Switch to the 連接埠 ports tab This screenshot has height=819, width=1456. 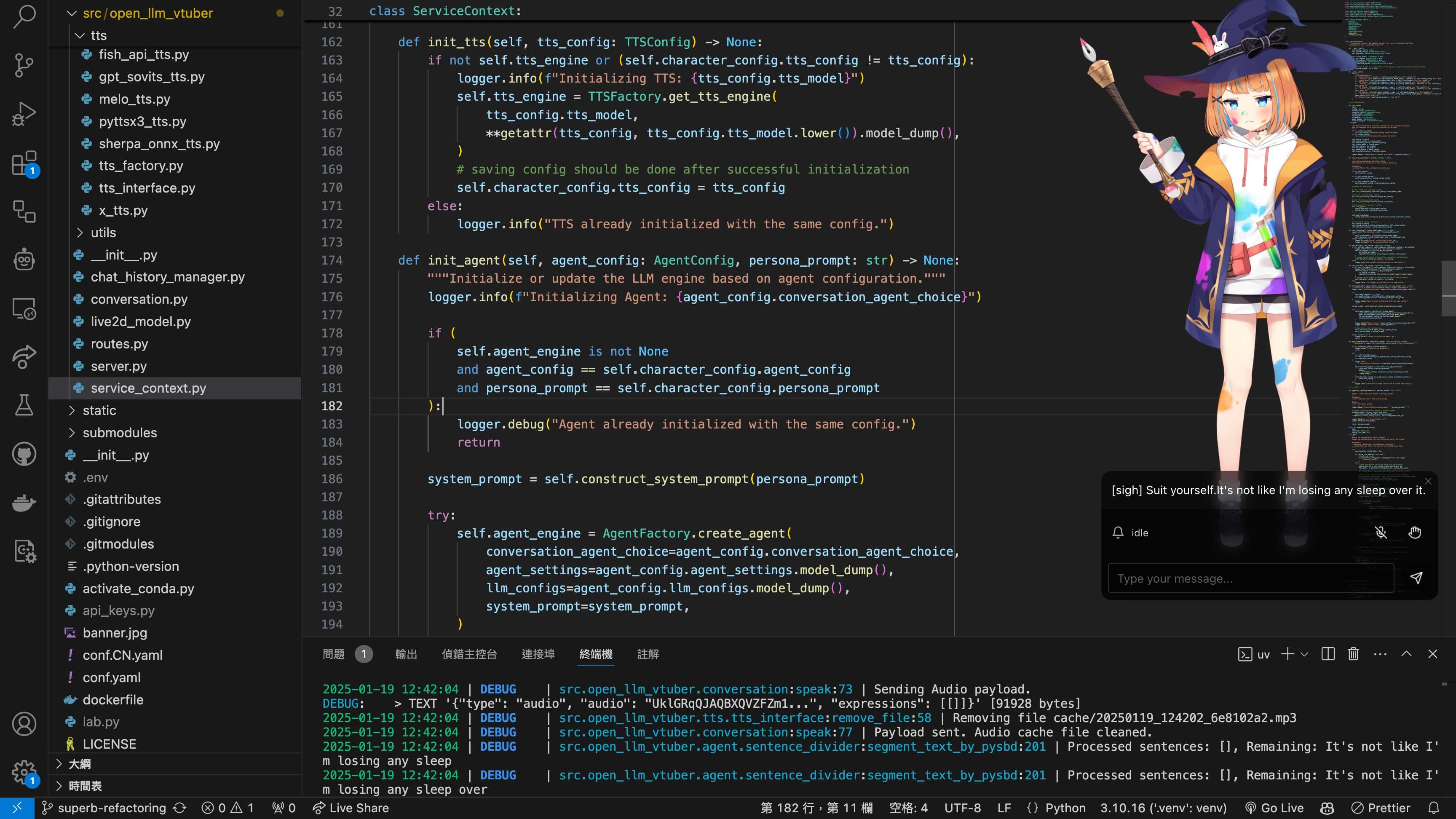[x=538, y=654]
